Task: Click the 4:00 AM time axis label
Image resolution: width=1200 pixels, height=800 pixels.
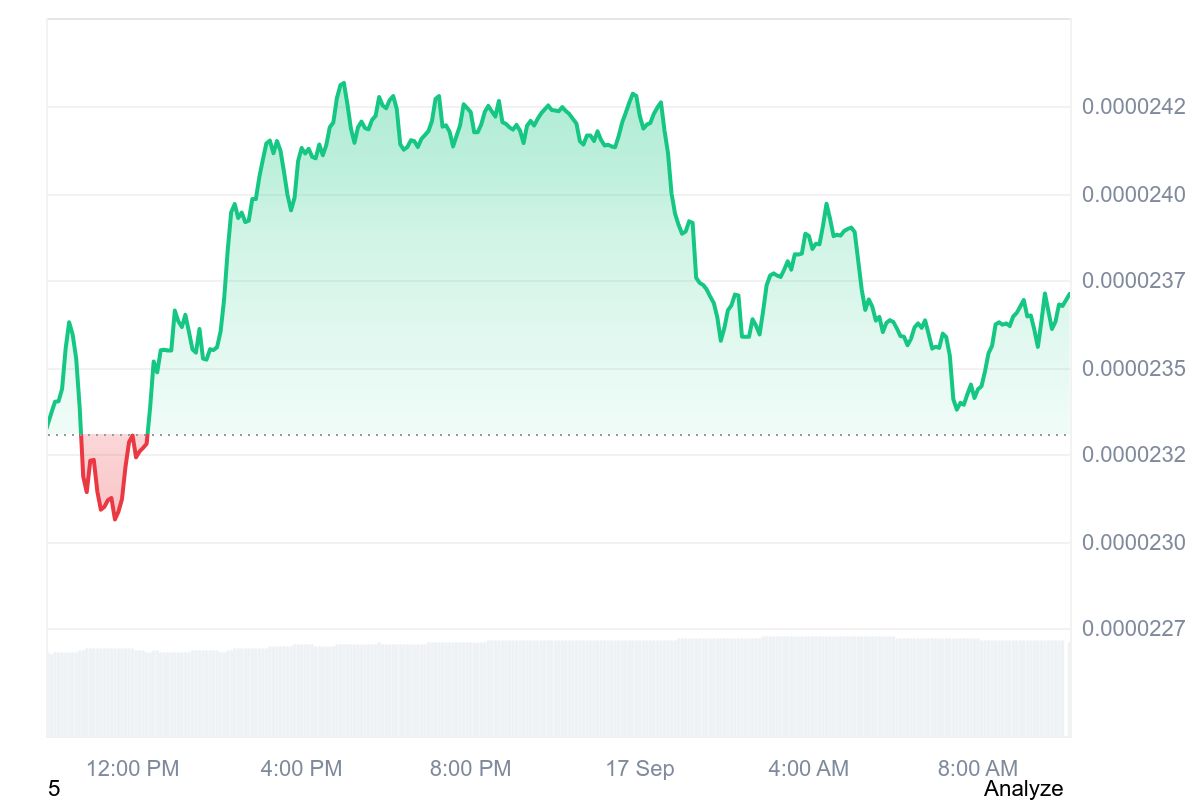Action: 808,768
